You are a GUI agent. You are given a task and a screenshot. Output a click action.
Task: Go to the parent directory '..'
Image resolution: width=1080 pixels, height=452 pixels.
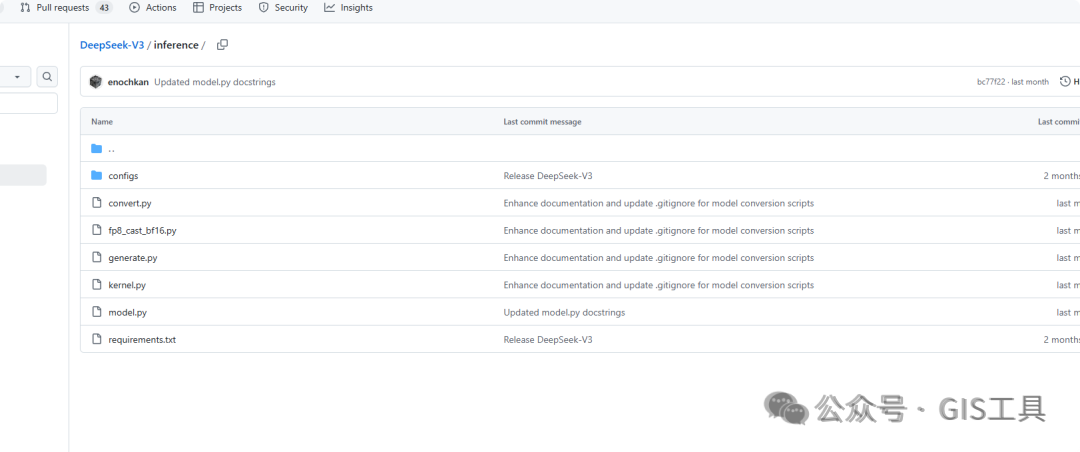(x=112, y=148)
